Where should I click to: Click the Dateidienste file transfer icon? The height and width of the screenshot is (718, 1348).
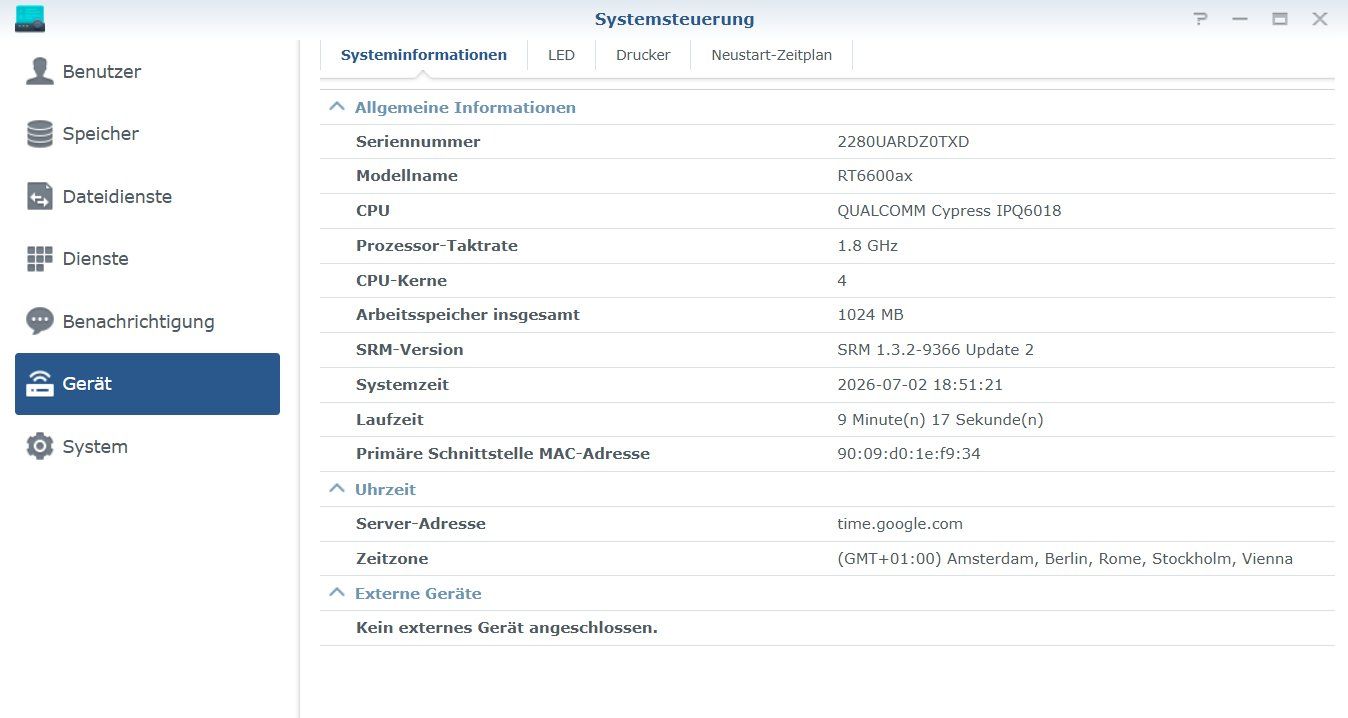[x=40, y=196]
